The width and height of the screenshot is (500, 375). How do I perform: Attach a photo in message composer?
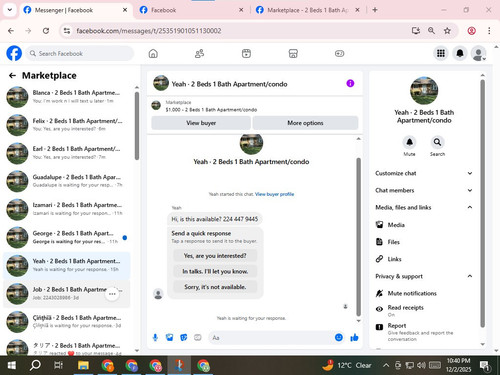[169, 338]
